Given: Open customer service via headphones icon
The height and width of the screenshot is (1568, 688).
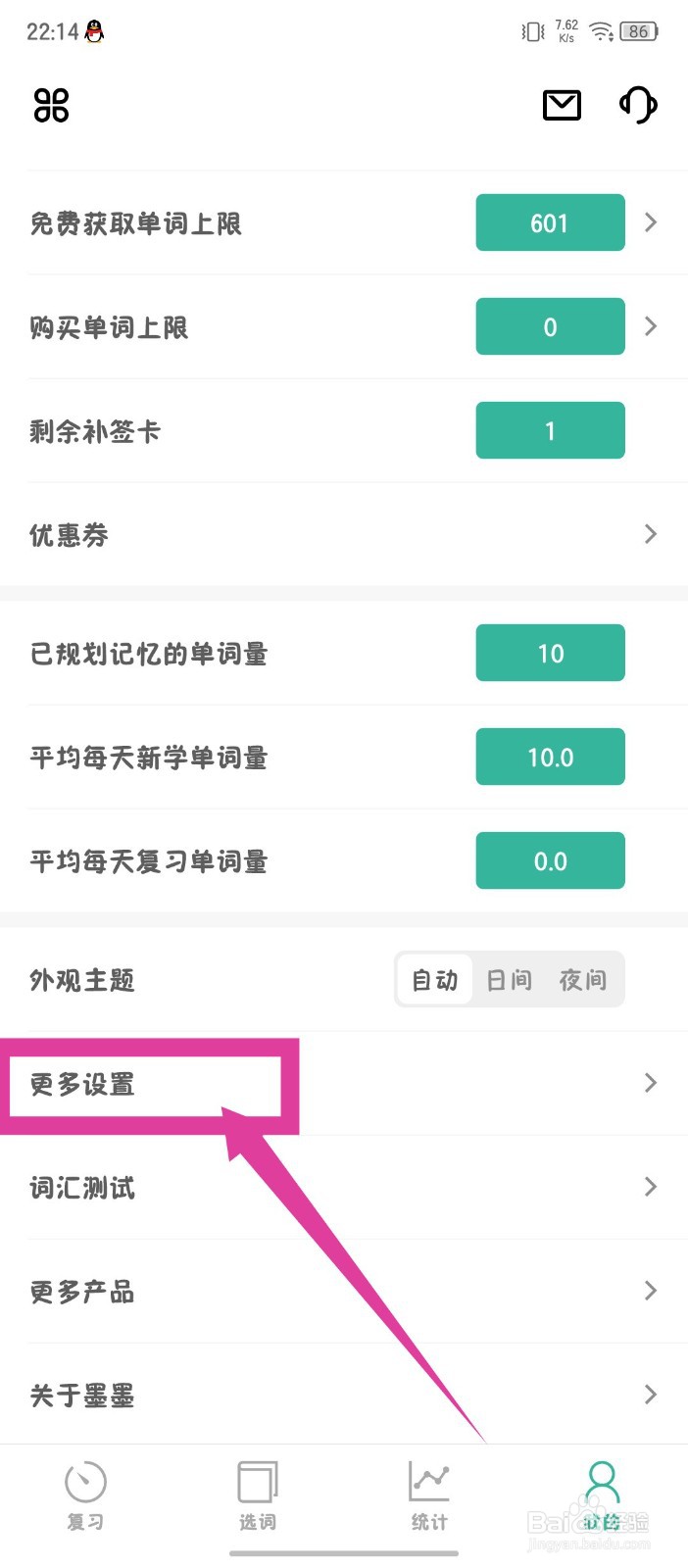Looking at the screenshot, I should [x=638, y=105].
